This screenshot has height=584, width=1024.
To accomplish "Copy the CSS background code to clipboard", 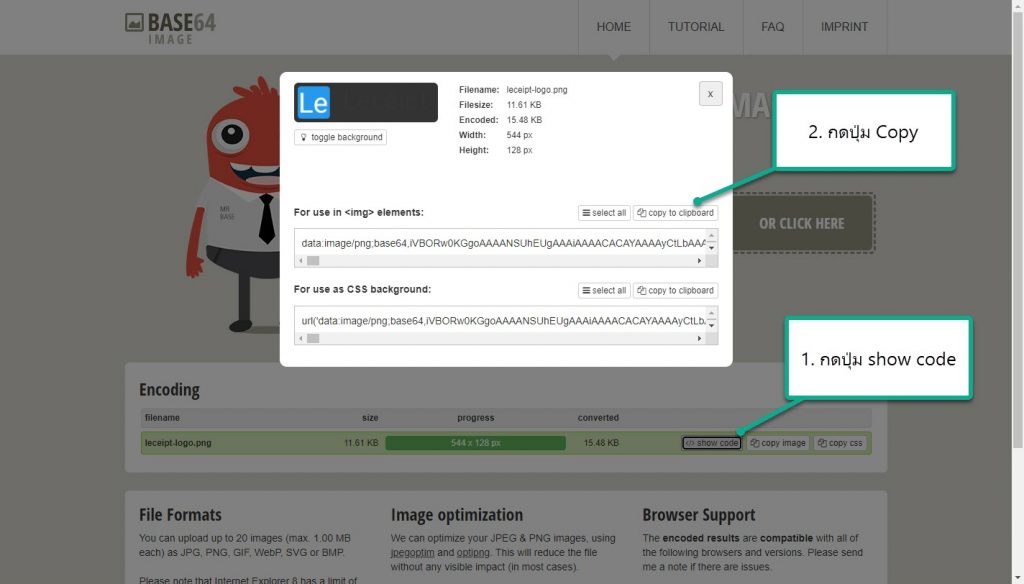I will pyautogui.click(x=675, y=290).
